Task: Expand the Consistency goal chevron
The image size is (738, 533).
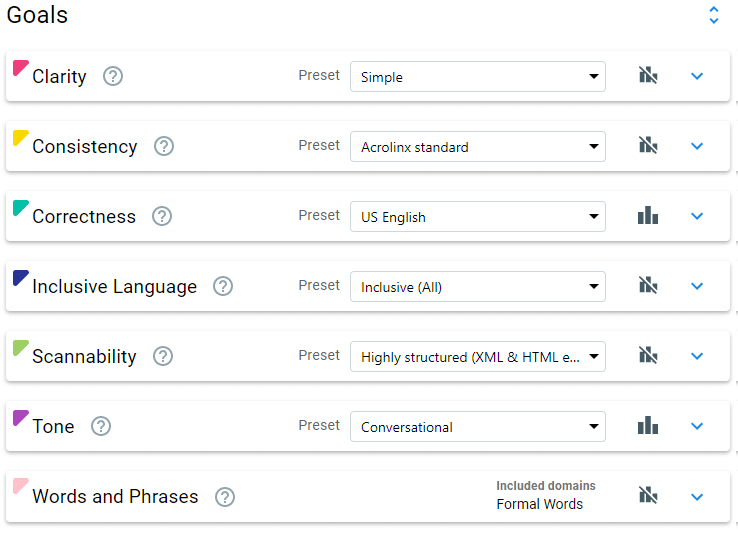Action: click(697, 146)
